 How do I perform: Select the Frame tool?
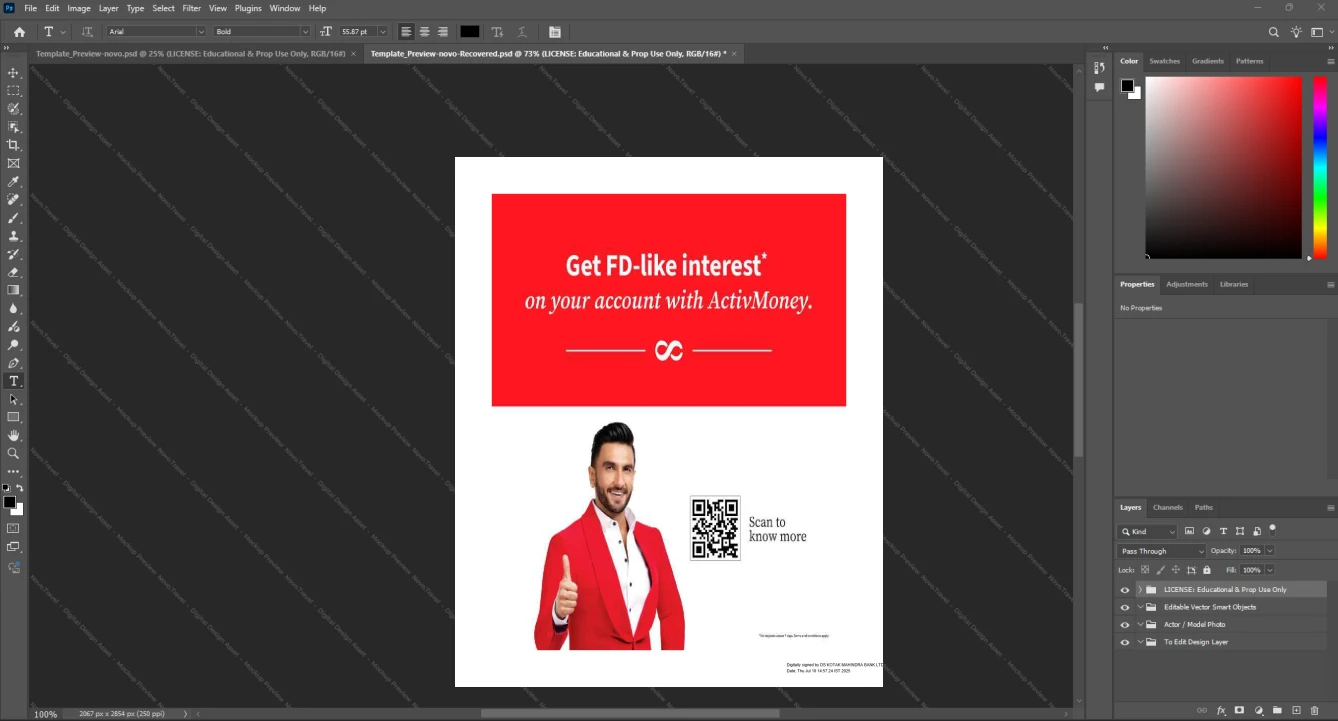click(13, 163)
